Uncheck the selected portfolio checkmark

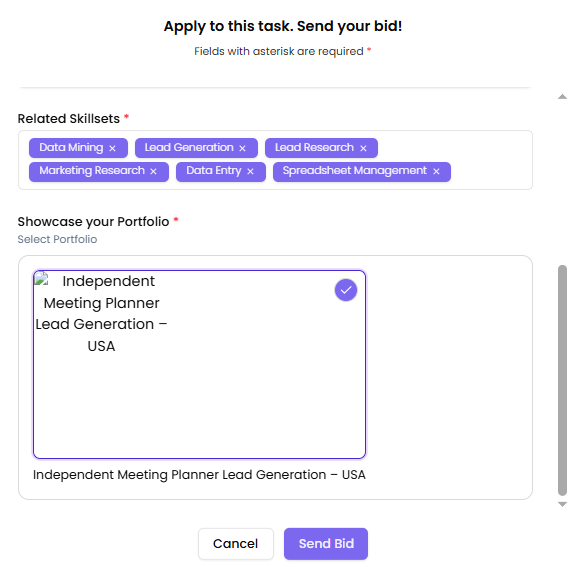point(346,290)
